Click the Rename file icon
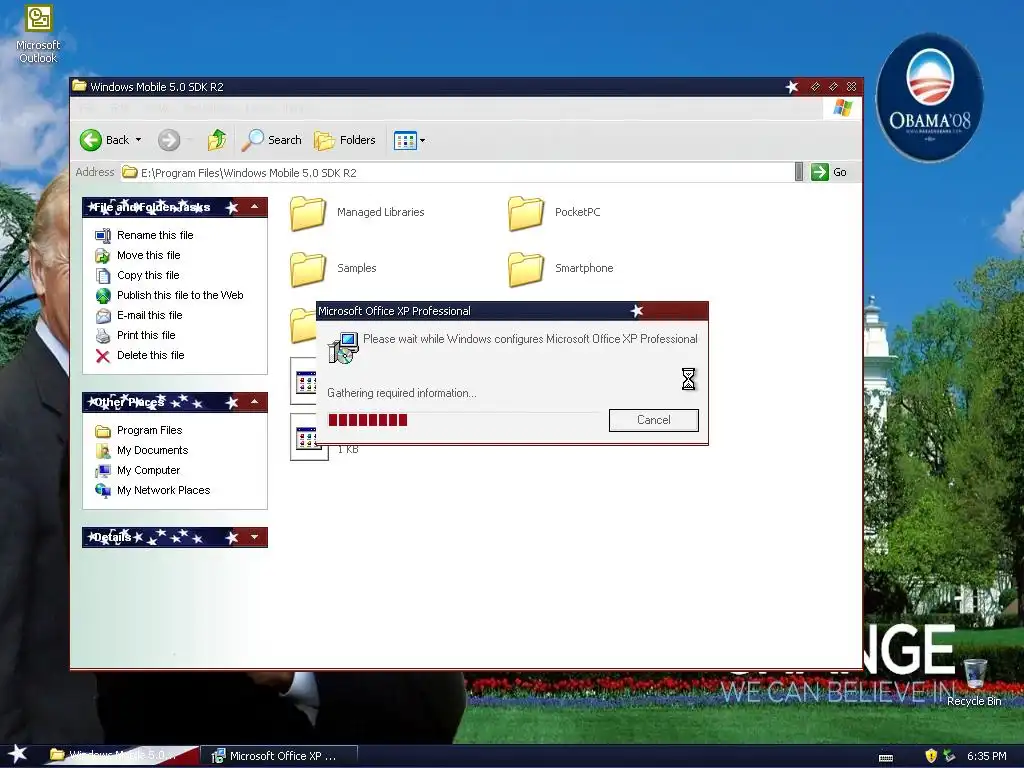This screenshot has height=768, width=1024. (x=103, y=236)
